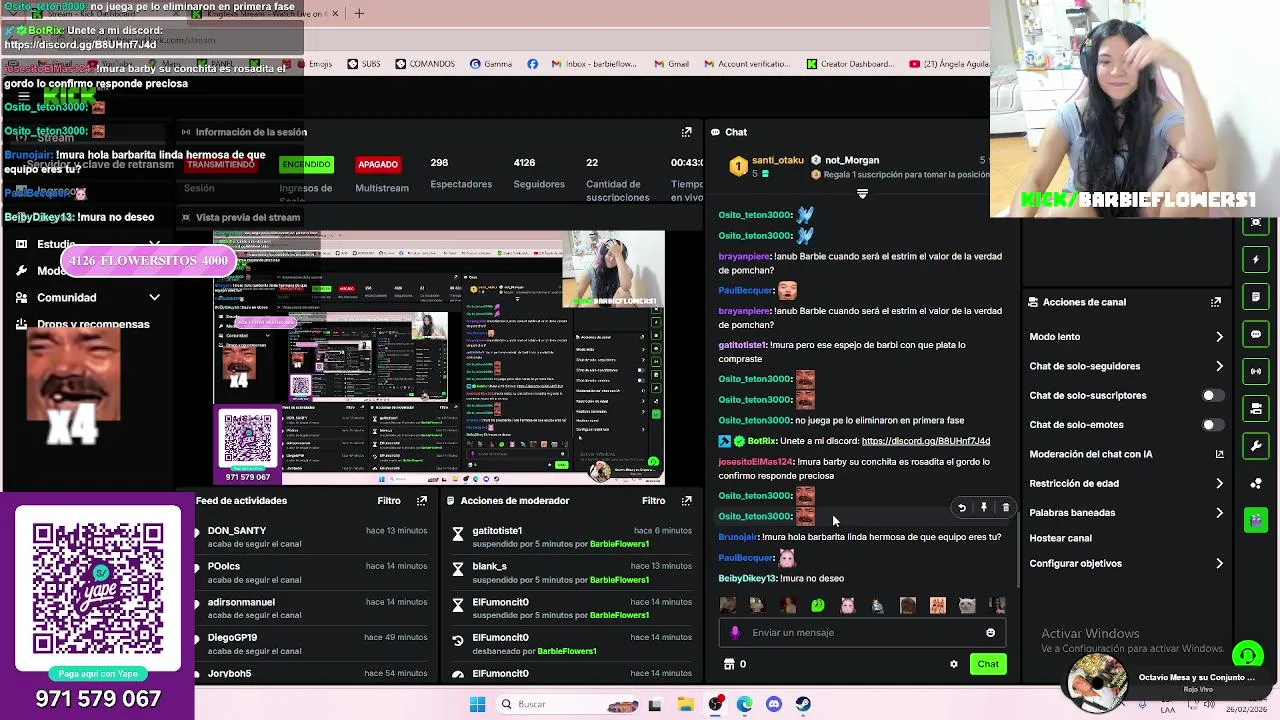The image size is (1280, 720).
Task: Open a new browser tab
Action: click(x=359, y=13)
